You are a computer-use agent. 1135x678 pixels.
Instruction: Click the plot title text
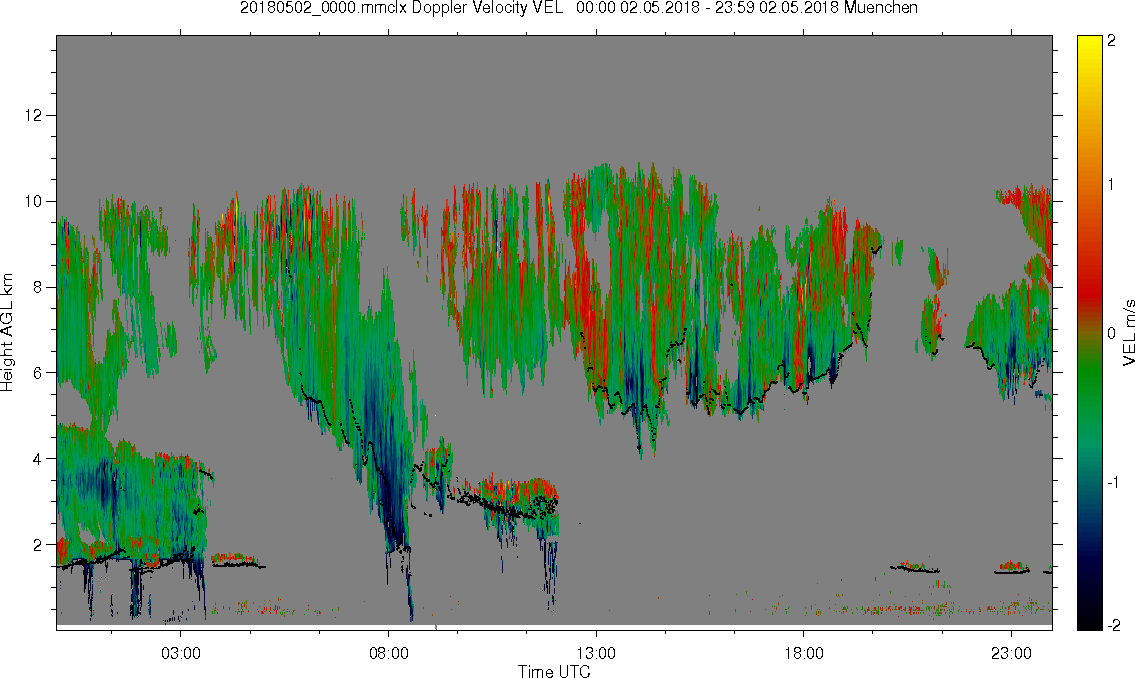[x=579, y=8]
